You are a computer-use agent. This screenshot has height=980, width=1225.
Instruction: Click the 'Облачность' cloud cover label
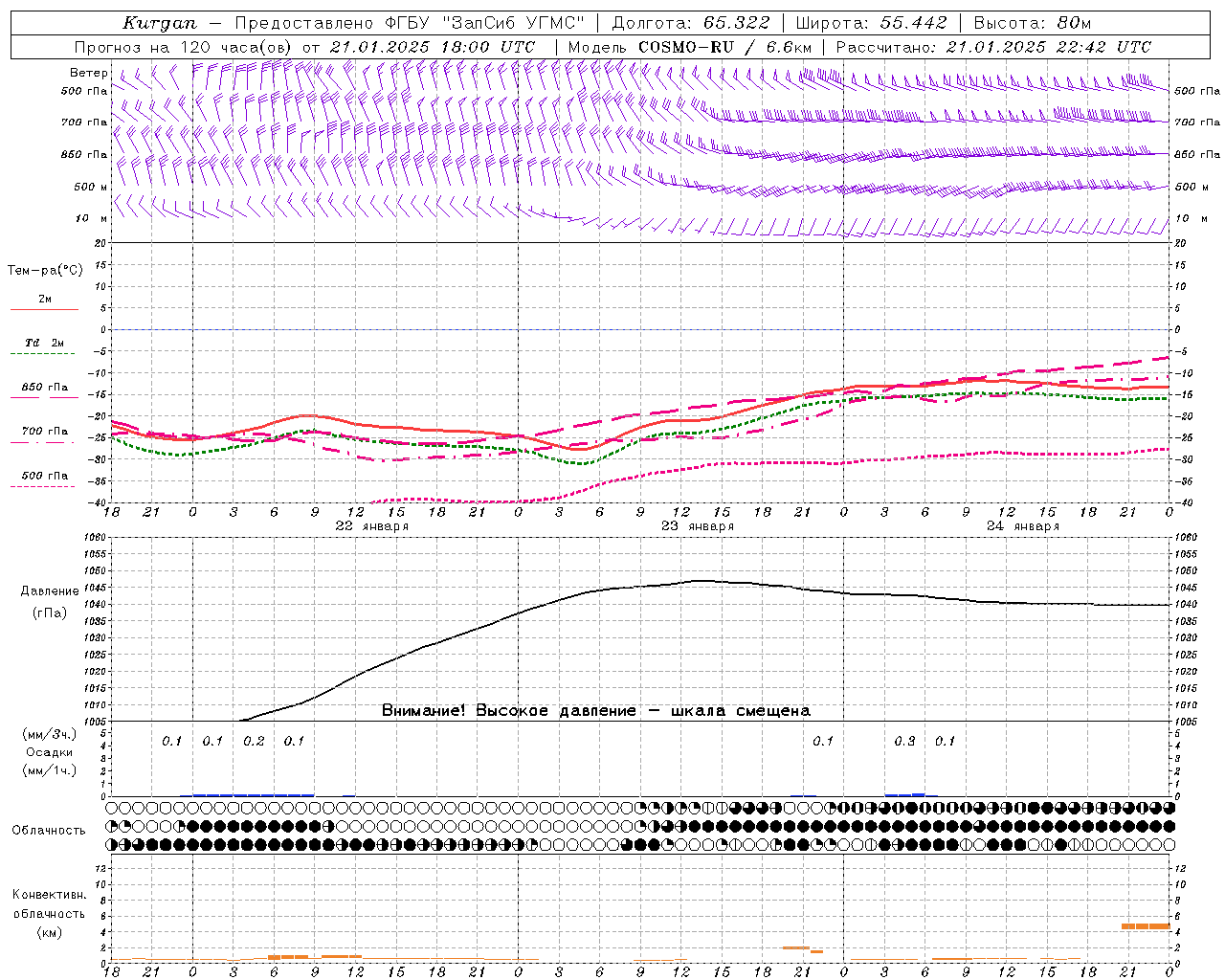(49, 830)
